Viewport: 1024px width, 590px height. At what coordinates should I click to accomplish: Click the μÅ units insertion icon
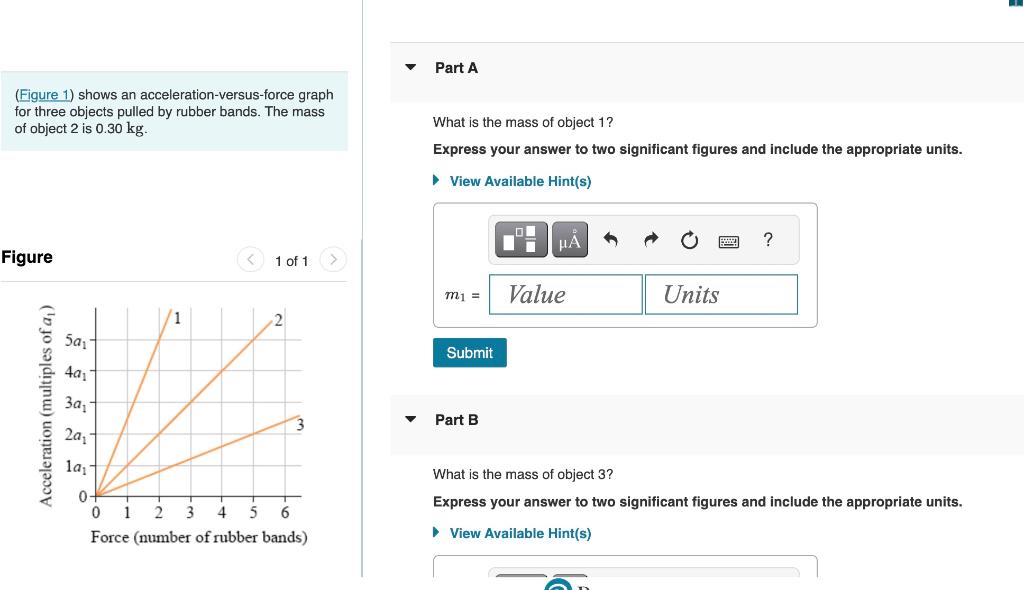tap(568, 239)
